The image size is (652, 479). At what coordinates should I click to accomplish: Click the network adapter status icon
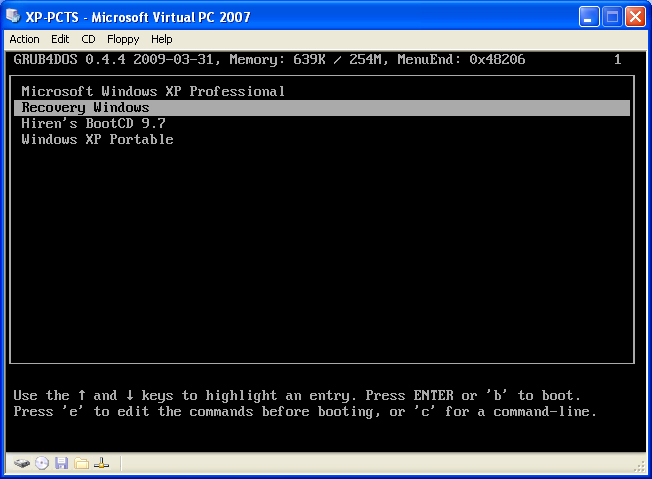[x=101, y=463]
